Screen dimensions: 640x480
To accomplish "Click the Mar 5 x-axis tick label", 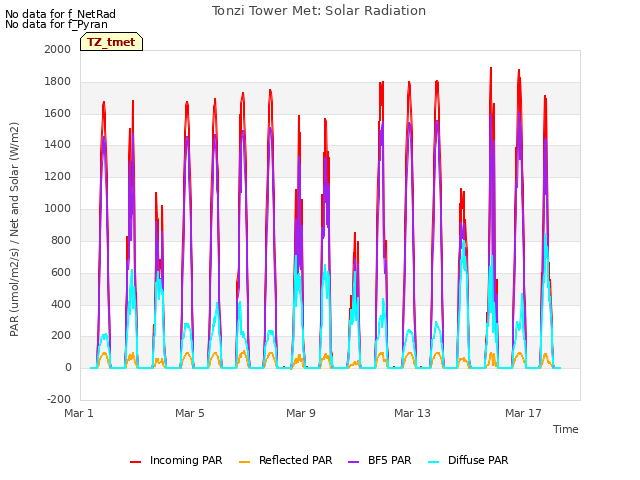I will click(x=190, y=413).
